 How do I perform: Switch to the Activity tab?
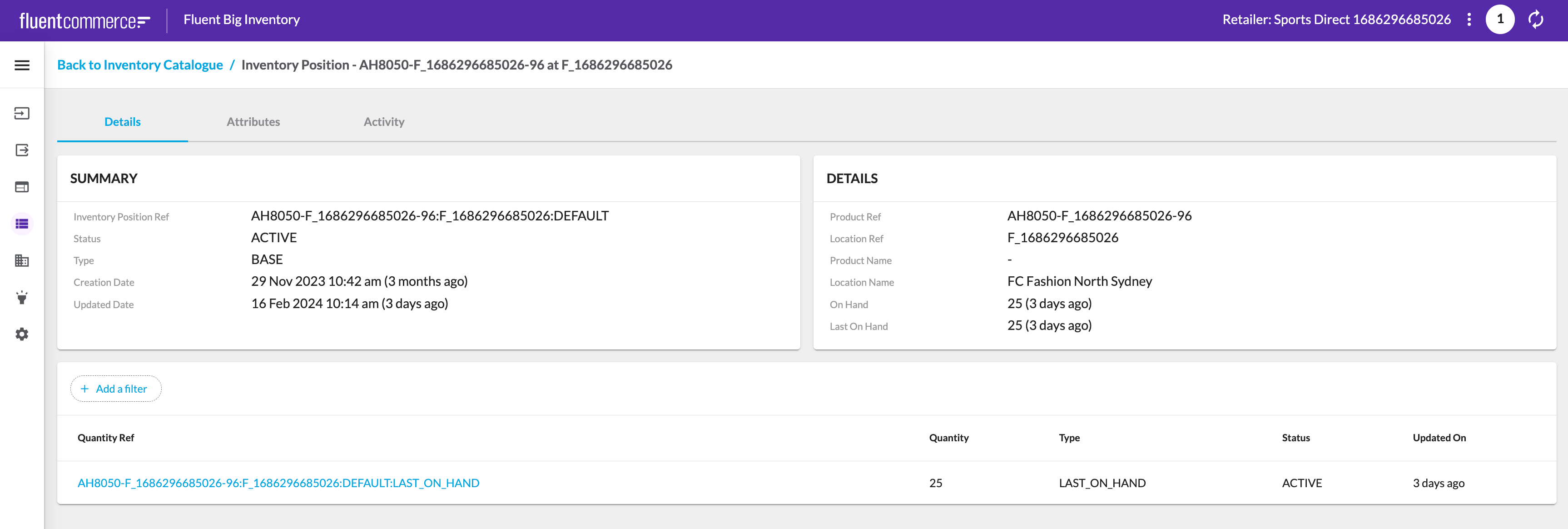coord(383,122)
